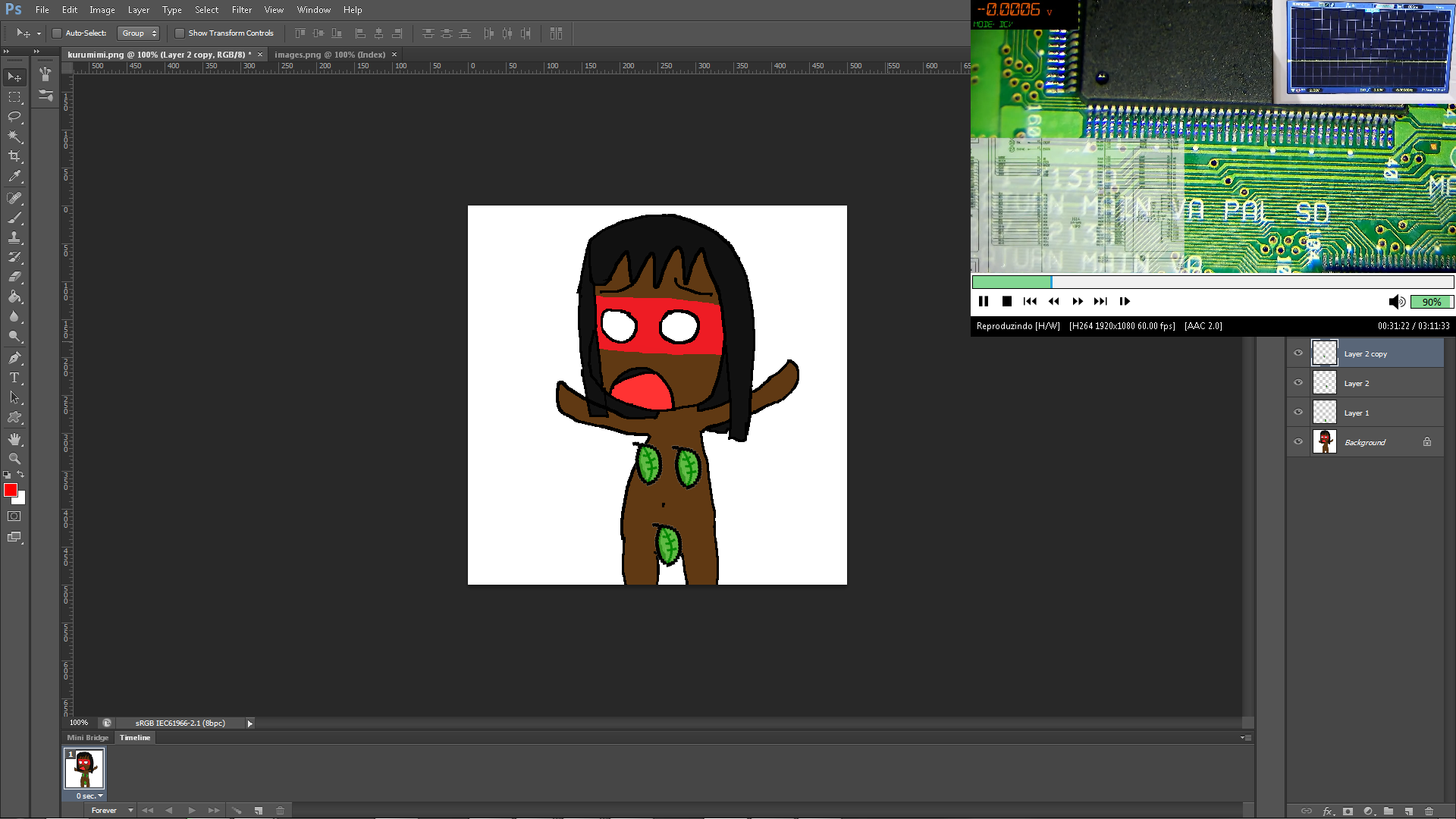Viewport: 1456px width, 819px height.
Task: Select the Clone Stamp tool
Action: (x=14, y=237)
